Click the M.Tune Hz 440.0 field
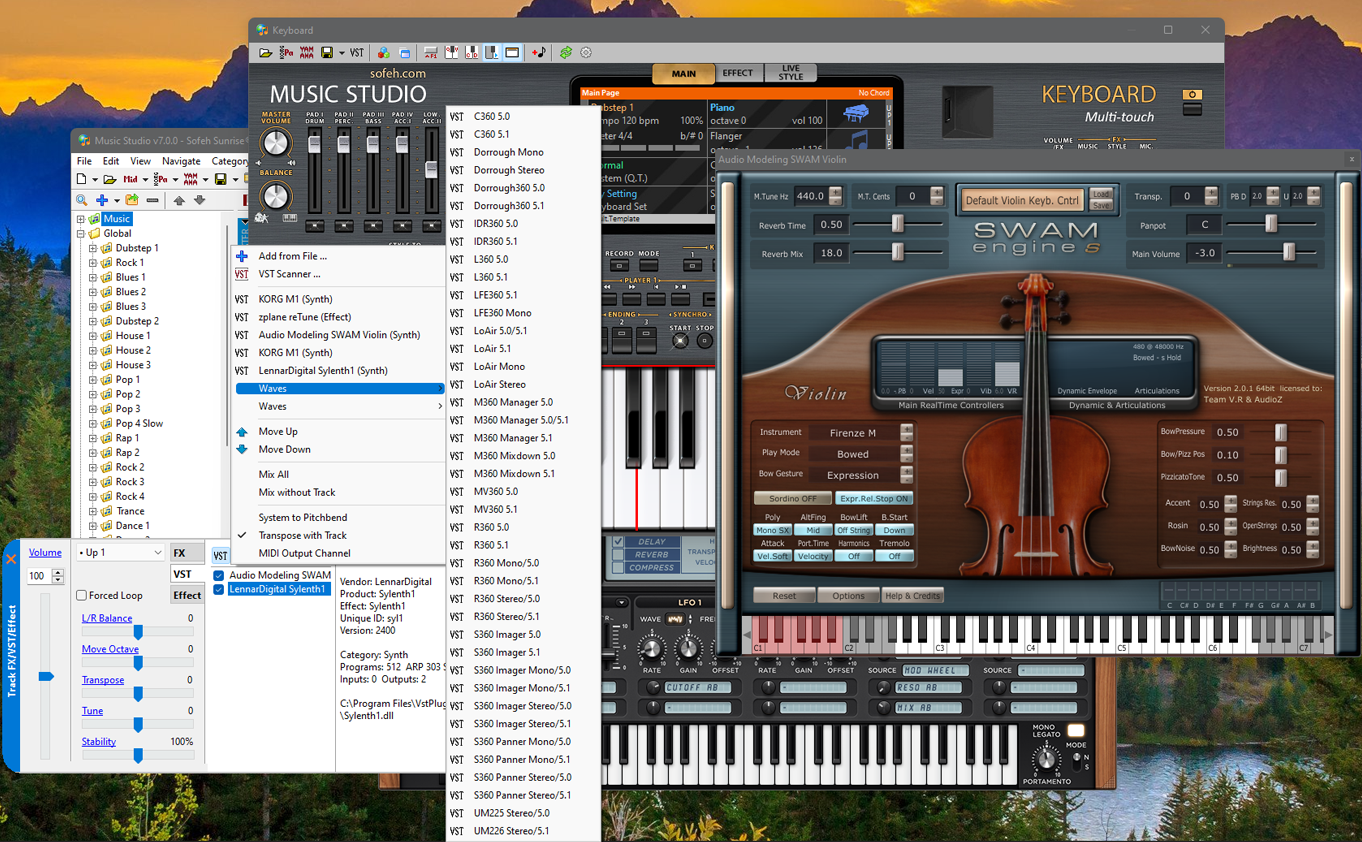 point(810,196)
